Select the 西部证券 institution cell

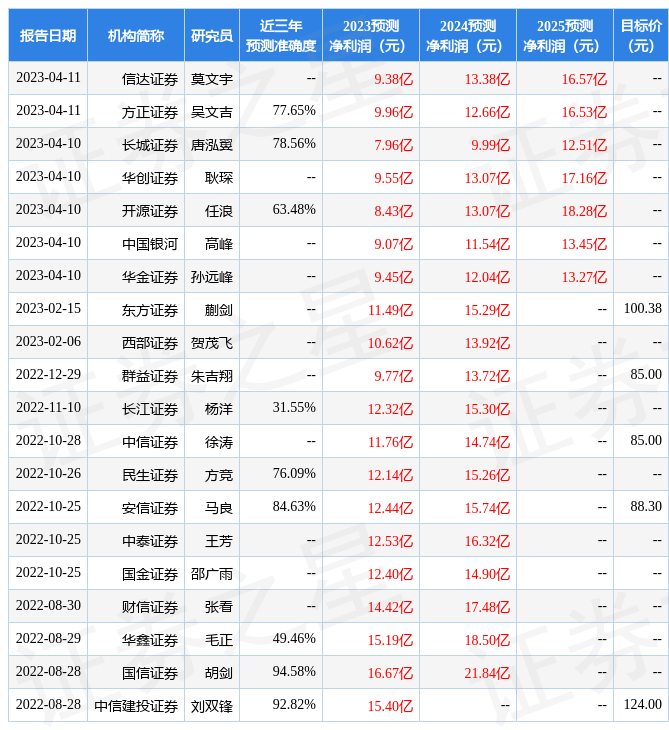[x=136, y=343]
